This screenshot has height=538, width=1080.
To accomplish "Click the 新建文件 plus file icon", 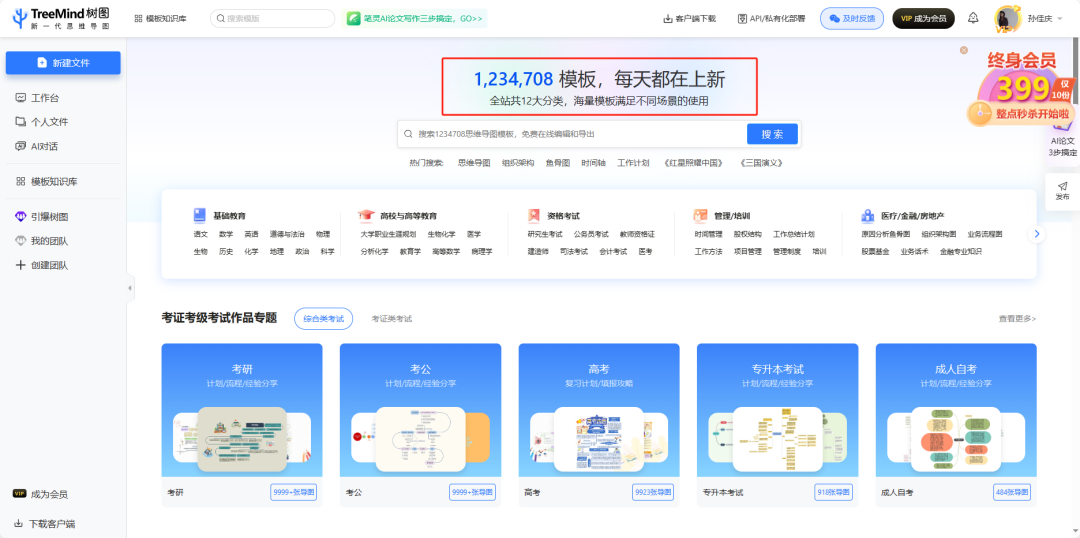I will 42,63.
